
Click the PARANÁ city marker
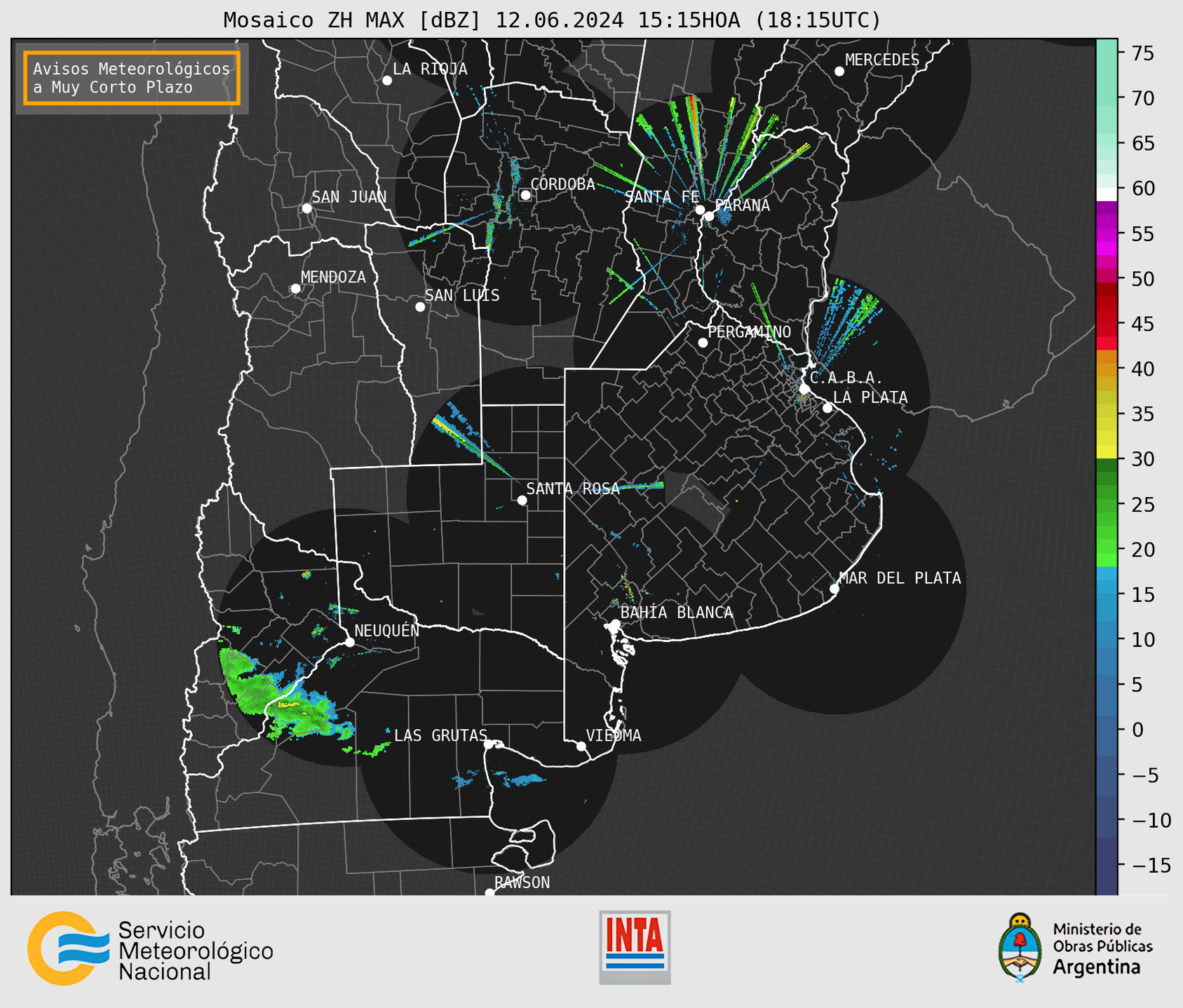(x=709, y=216)
